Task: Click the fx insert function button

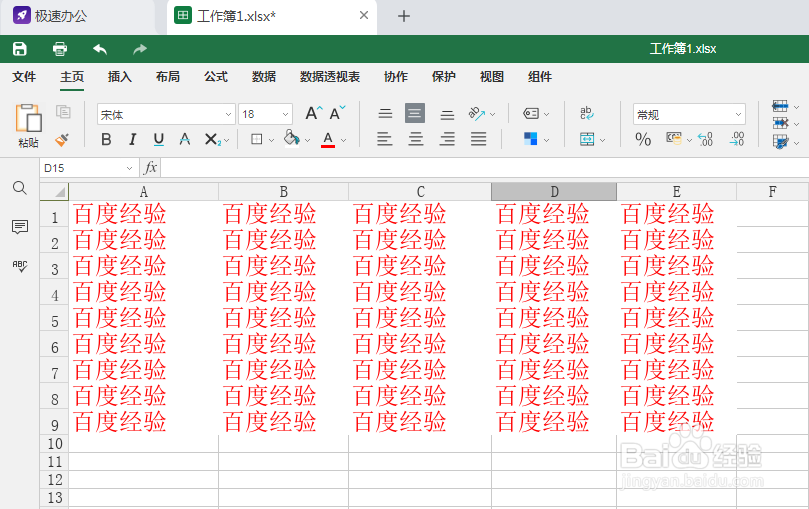Action: point(150,168)
